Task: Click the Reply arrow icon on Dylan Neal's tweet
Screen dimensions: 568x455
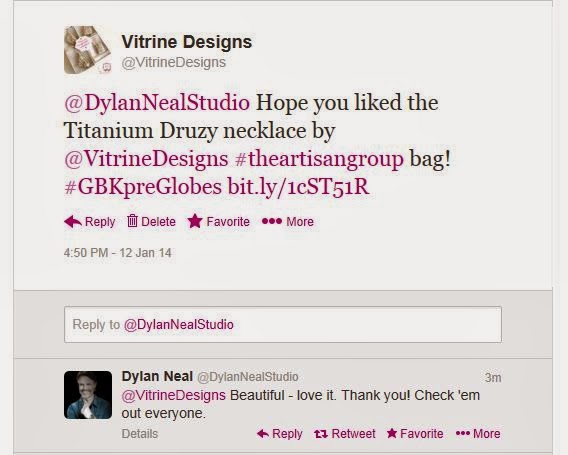Action: 263,434
